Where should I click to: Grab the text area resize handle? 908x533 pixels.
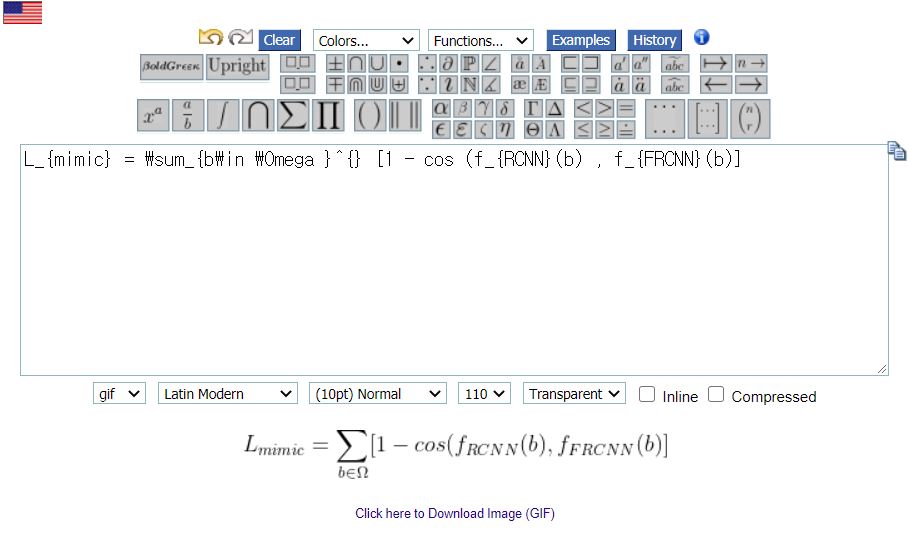[881, 369]
